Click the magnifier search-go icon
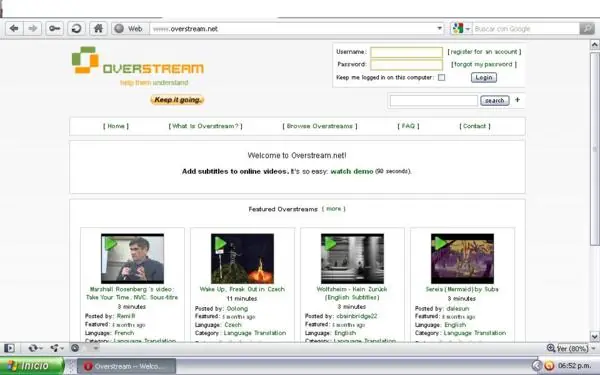The width and height of the screenshot is (600, 375). [x=587, y=28]
